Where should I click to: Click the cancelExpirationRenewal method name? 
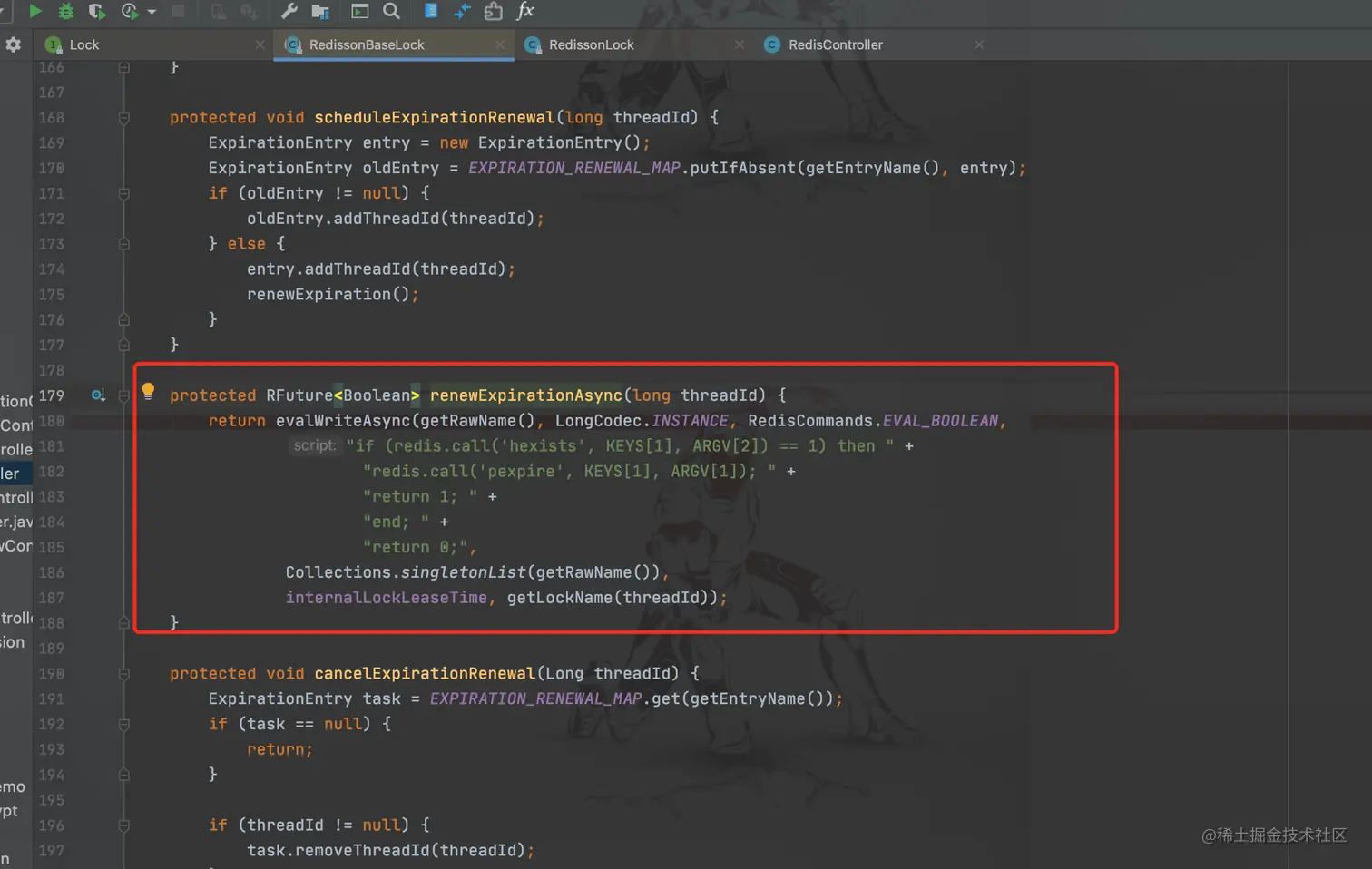425,673
